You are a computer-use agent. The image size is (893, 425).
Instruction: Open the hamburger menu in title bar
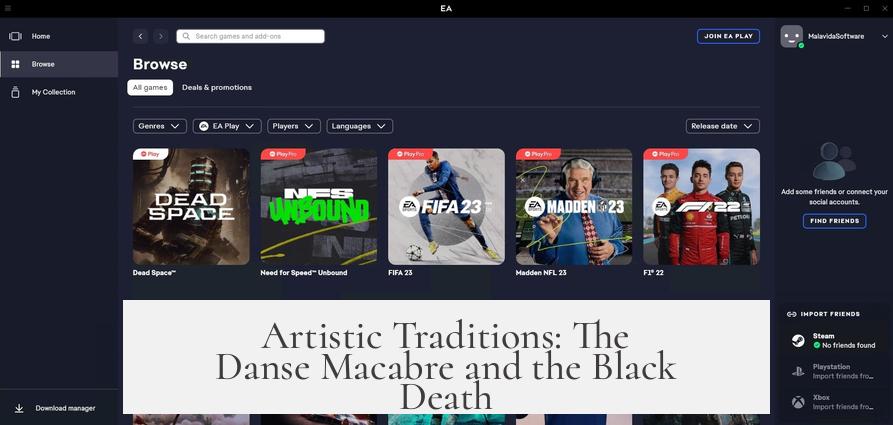tap(7, 9)
